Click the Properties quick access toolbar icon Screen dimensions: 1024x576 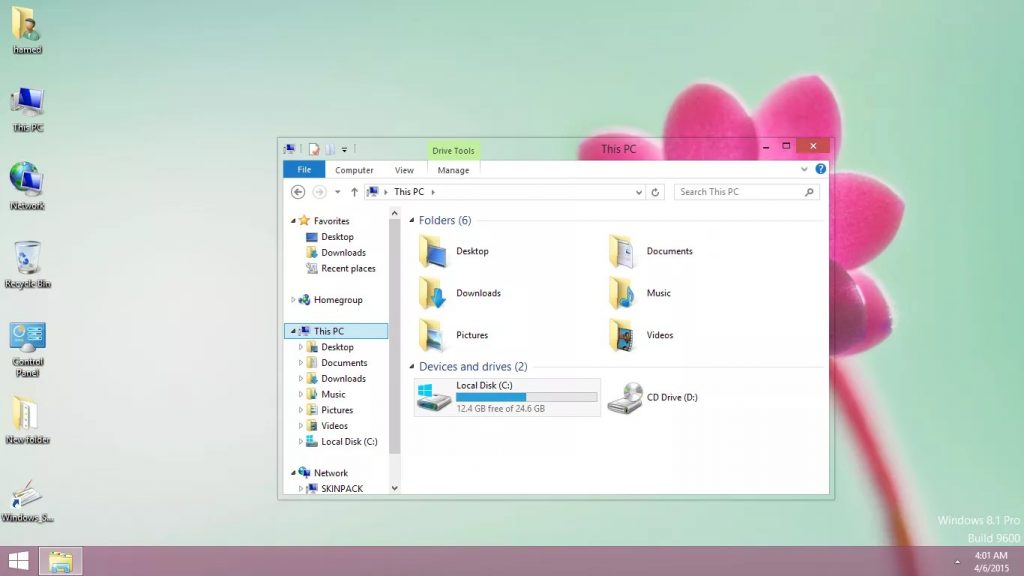pyautogui.click(x=314, y=150)
